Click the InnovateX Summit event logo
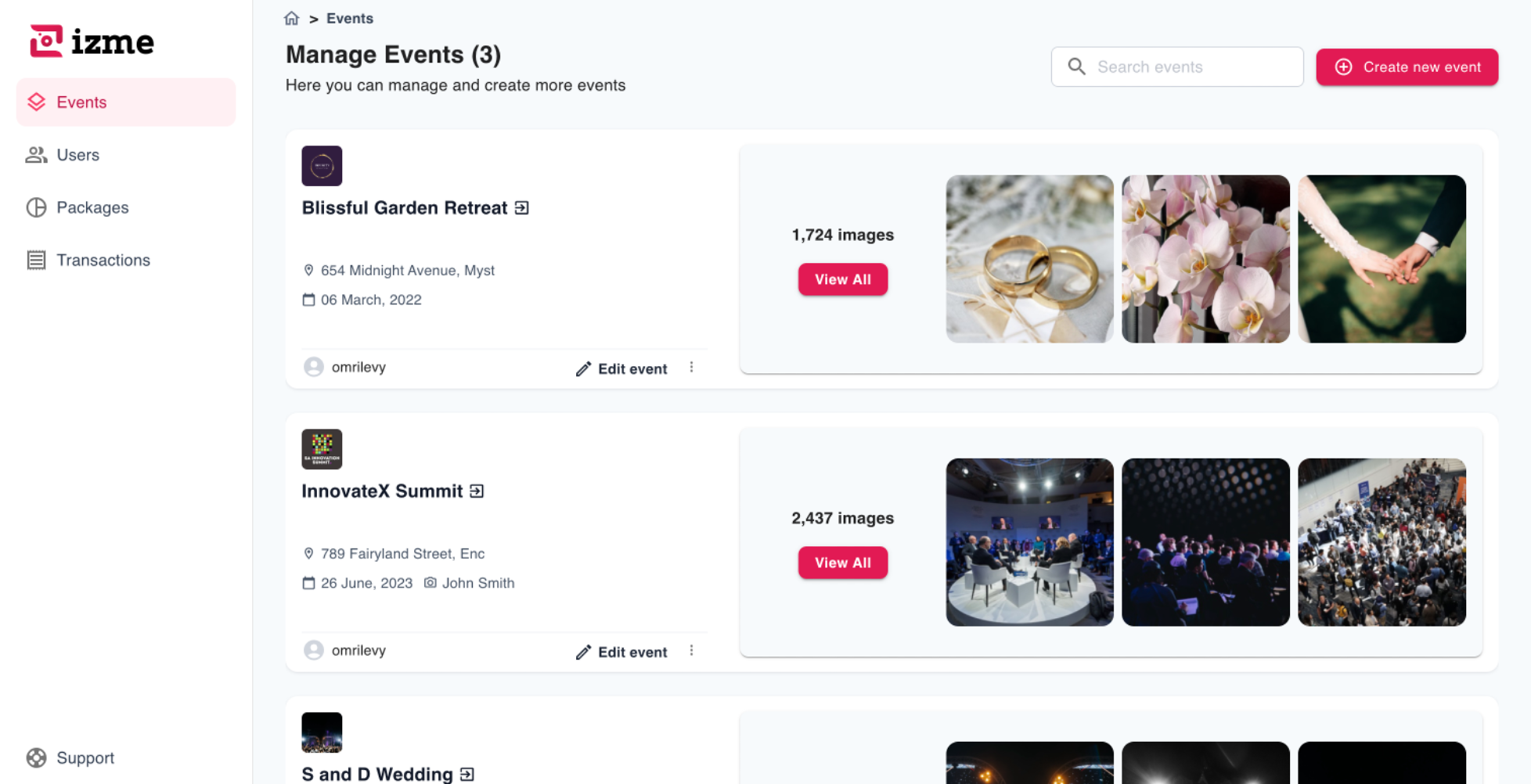The height and width of the screenshot is (784, 1531). click(x=322, y=449)
